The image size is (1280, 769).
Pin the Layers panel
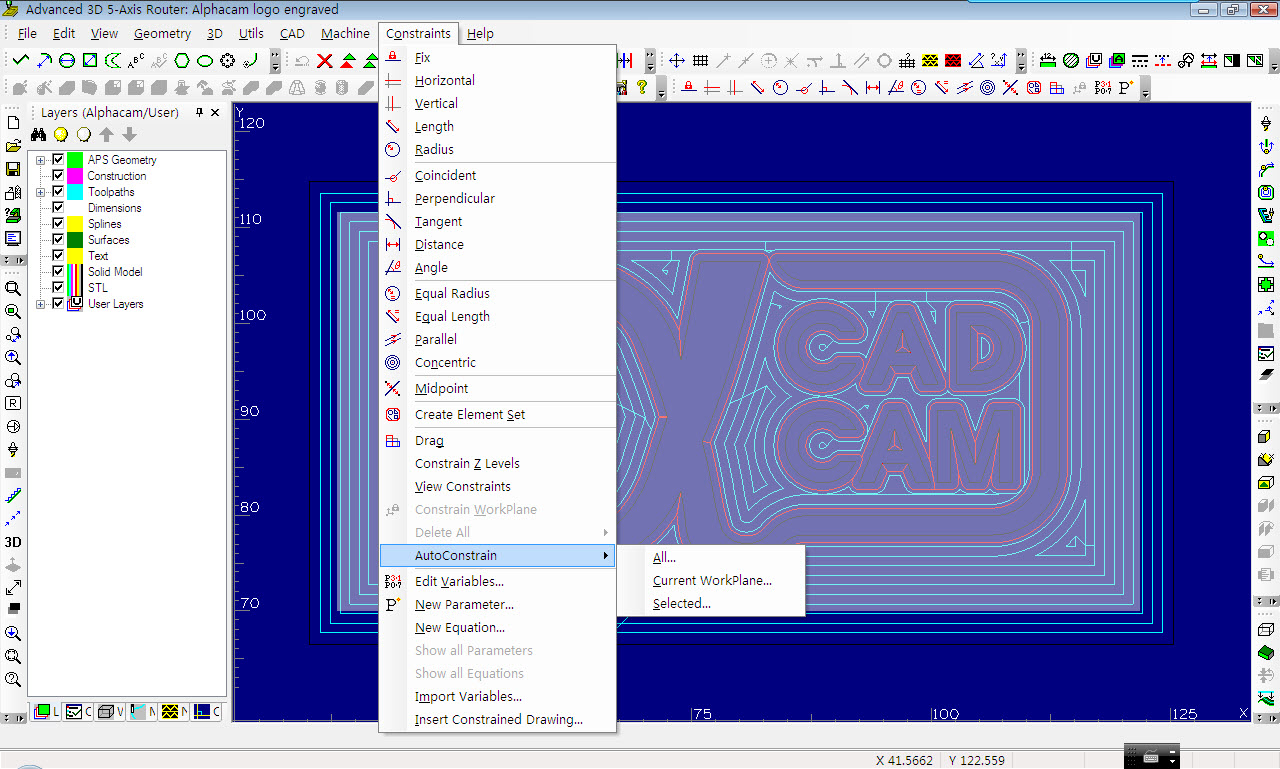point(199,113)
